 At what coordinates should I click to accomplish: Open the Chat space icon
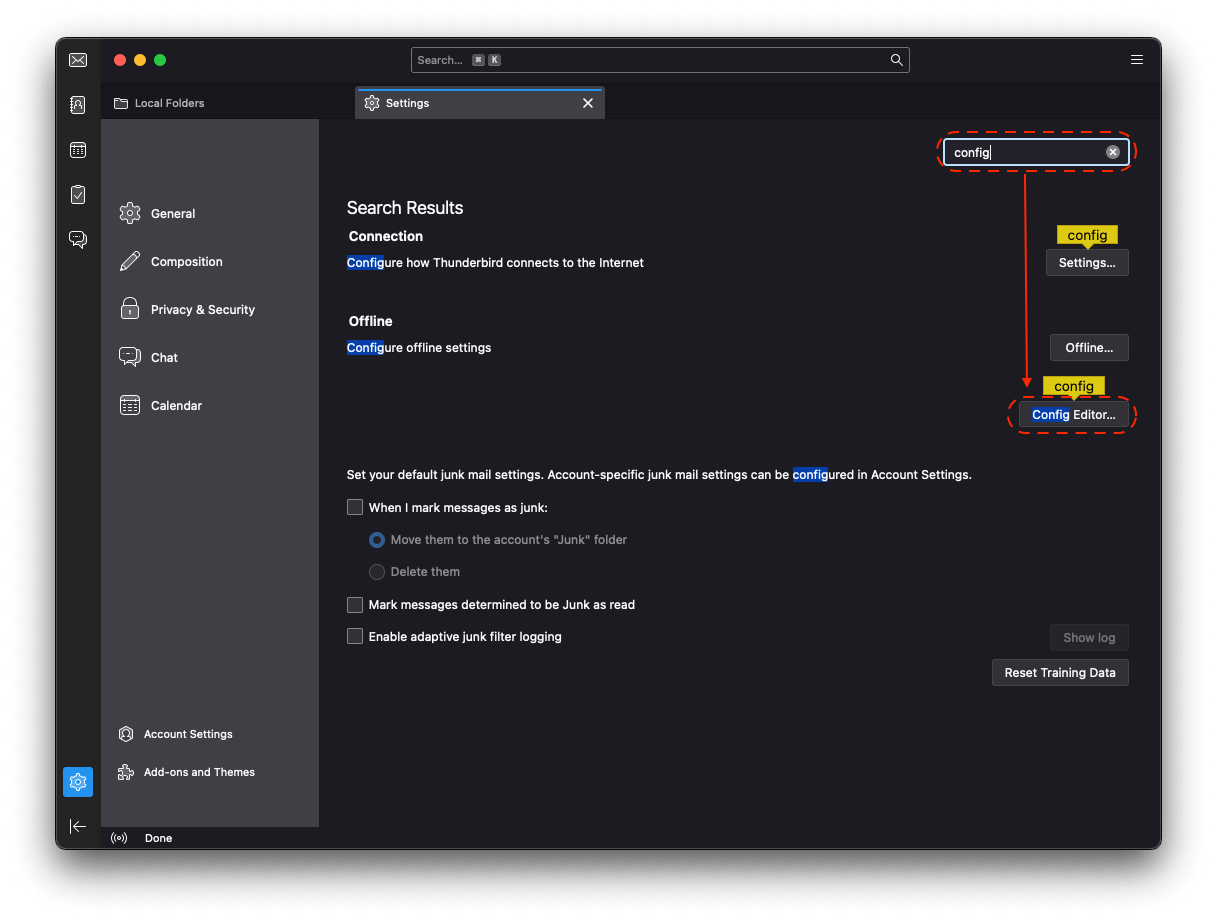[78, 239]
